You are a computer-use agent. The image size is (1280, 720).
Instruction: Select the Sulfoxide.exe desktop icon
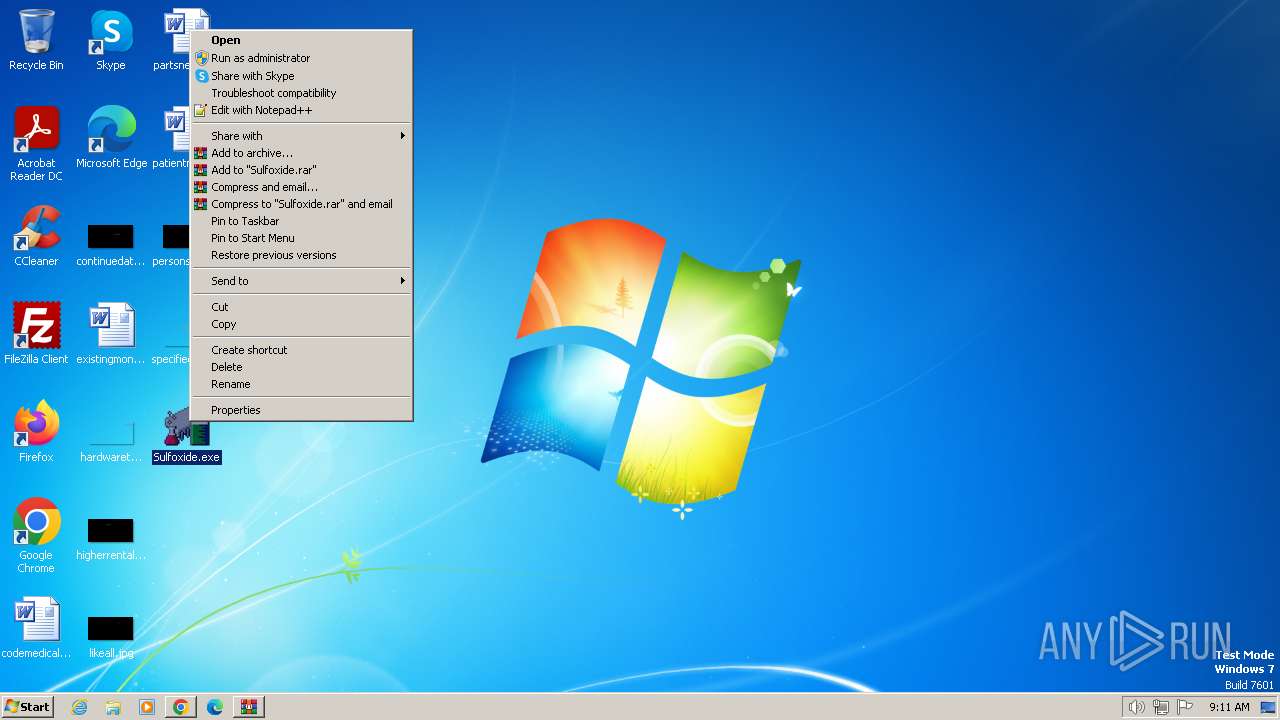(x=186, y=434)
